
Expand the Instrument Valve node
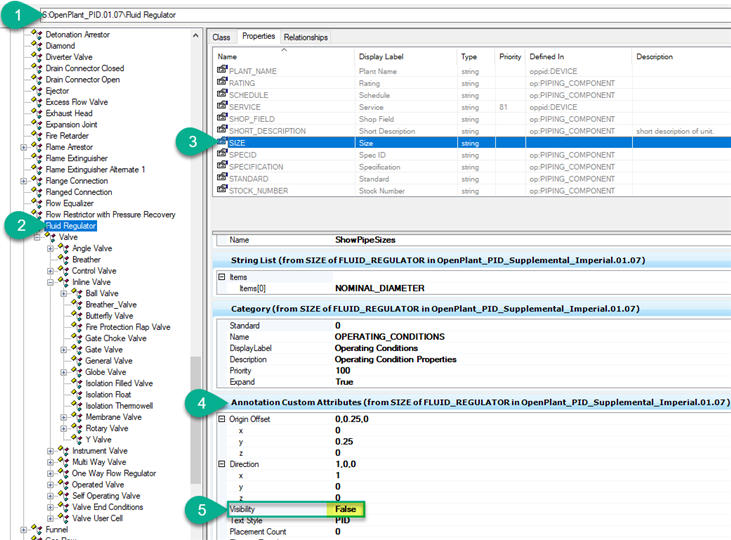click(50, 451)
